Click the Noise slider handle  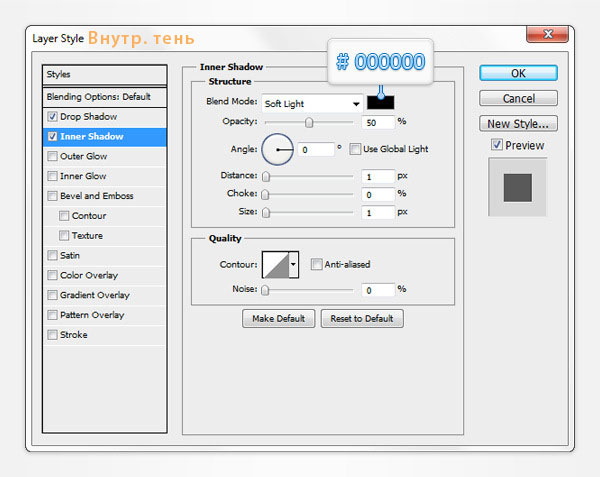(265, 290)
